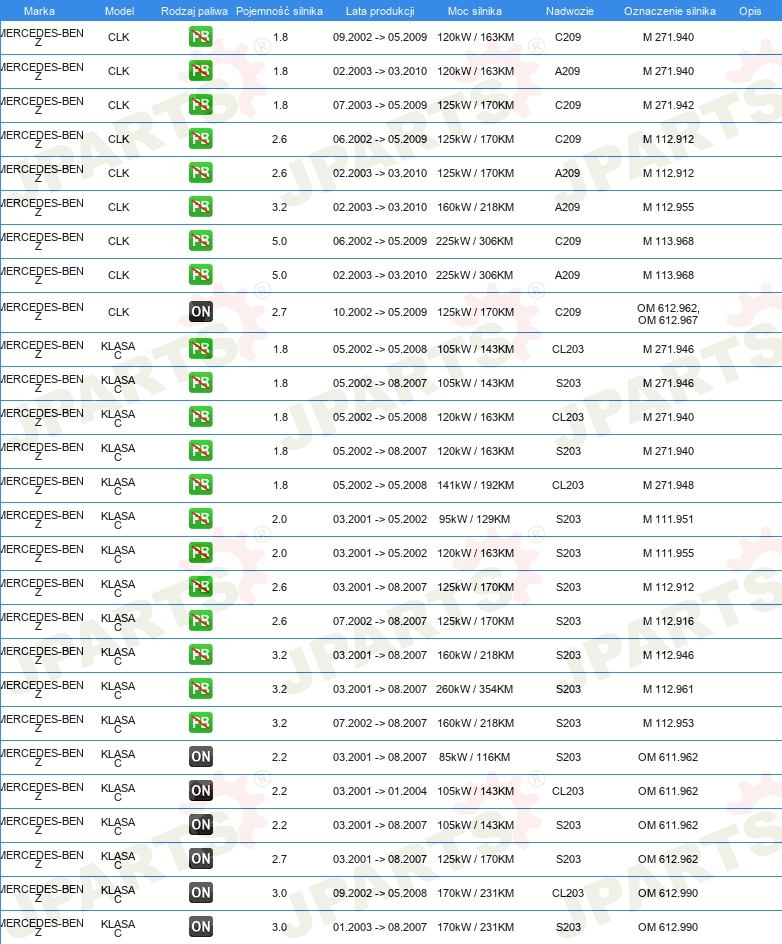This screenshot has height=944, width=782.
Task: Click ON icon in CL203 OM 612.990 row
Action: 200,893
